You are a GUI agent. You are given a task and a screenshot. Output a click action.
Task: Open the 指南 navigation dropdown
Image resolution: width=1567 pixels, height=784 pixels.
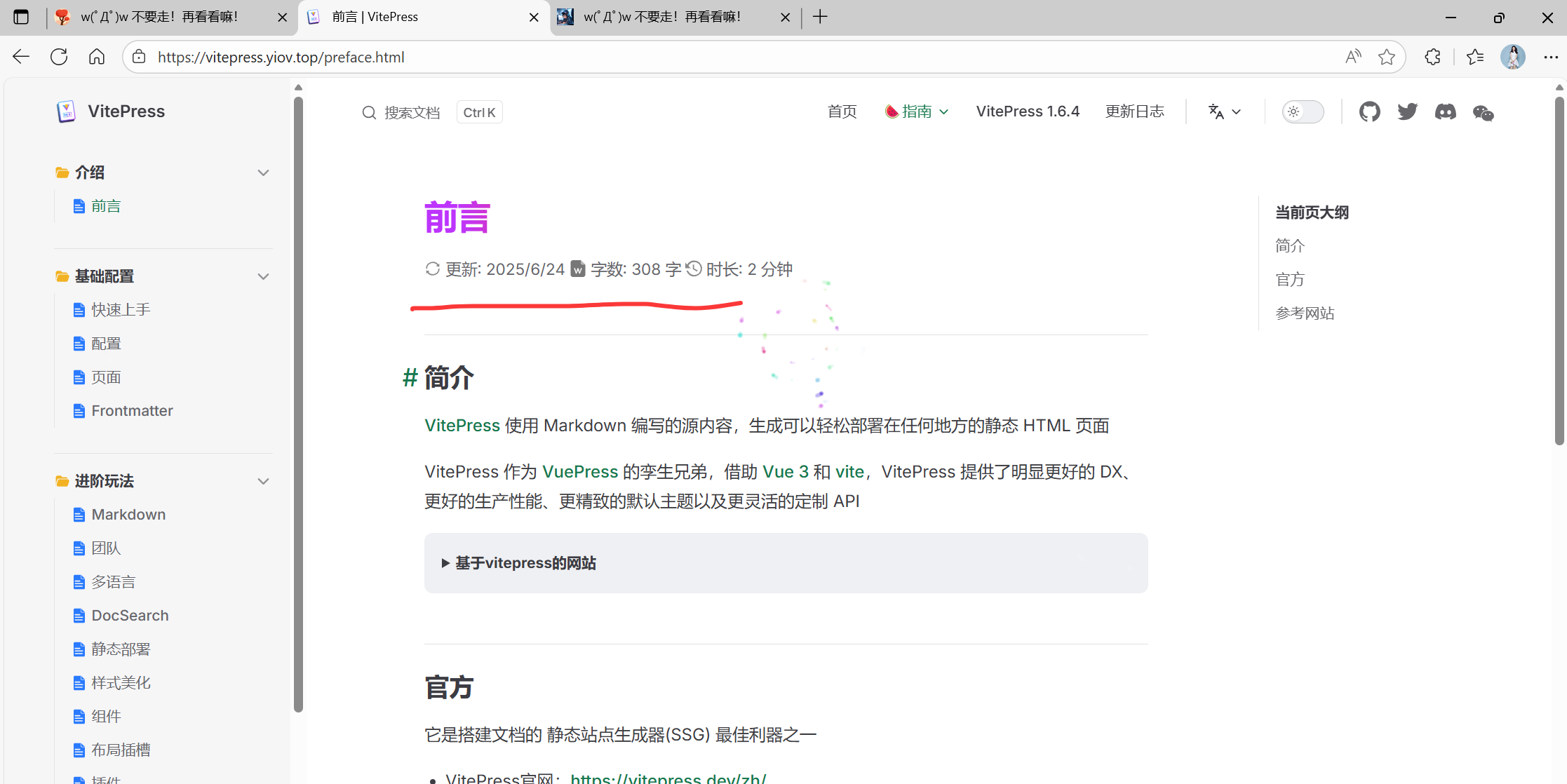[917, 111]
